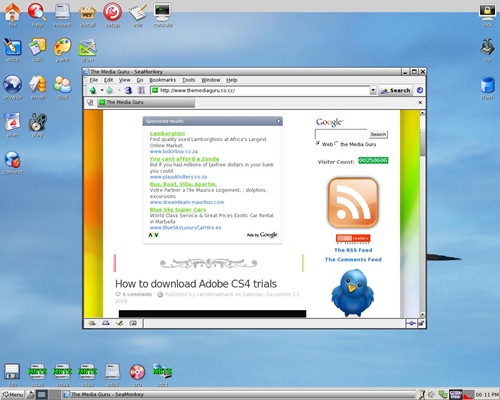
Task: Click the SeaMonkey throbber logo icon
Action: (x=420, y=90)
